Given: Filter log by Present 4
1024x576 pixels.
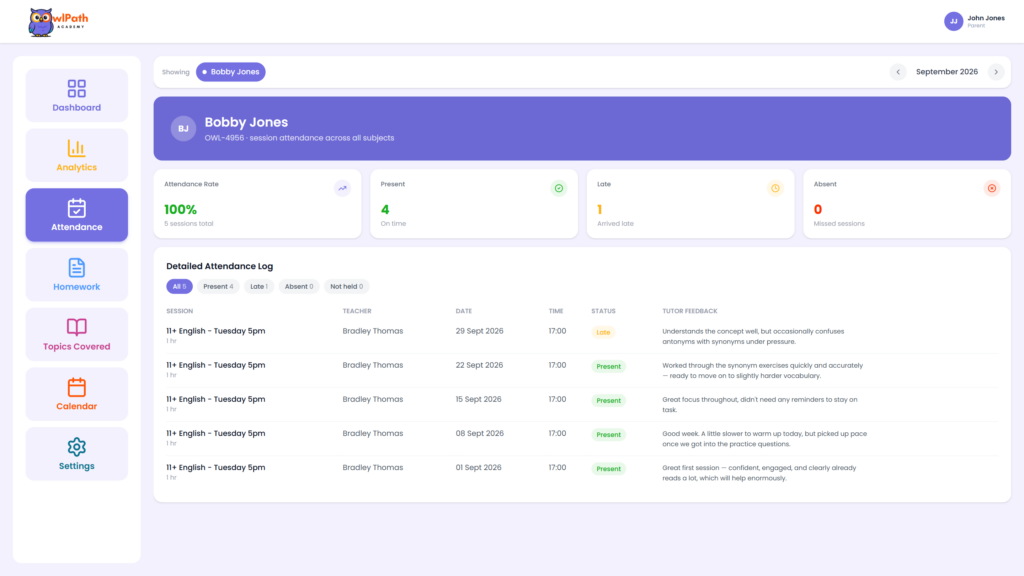Looking at the screenshot, I should pos(218,287).
